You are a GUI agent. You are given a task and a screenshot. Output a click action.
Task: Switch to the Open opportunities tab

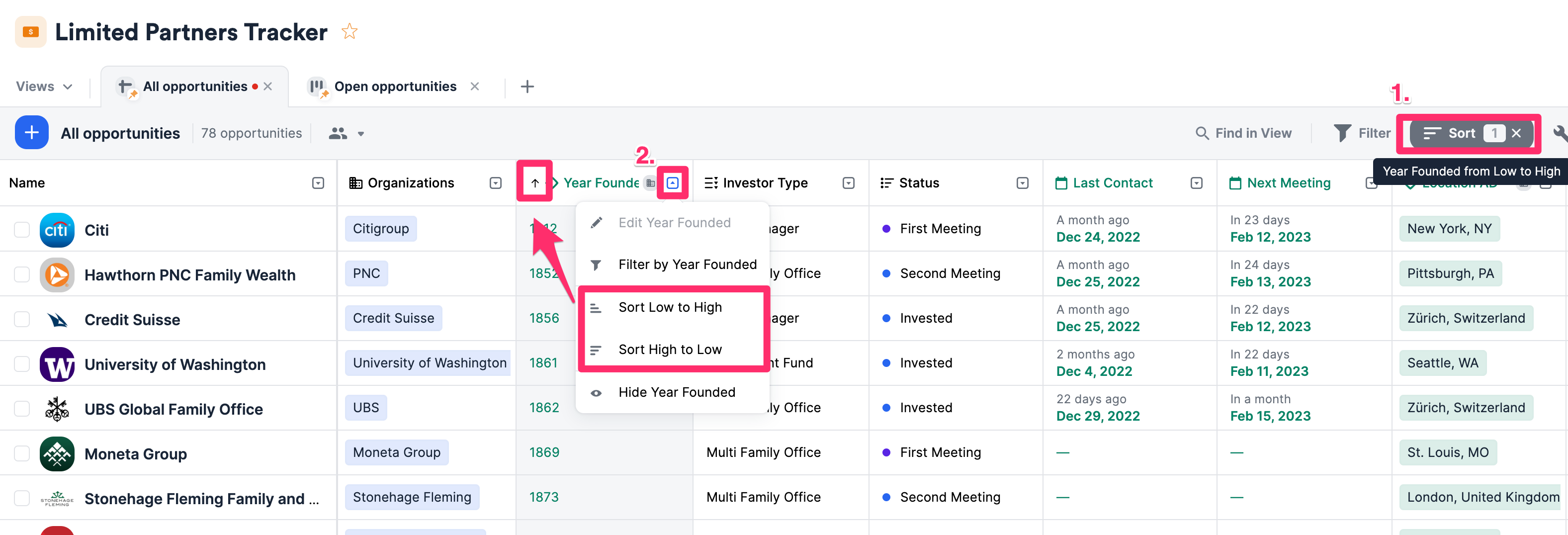click(394, 87)
